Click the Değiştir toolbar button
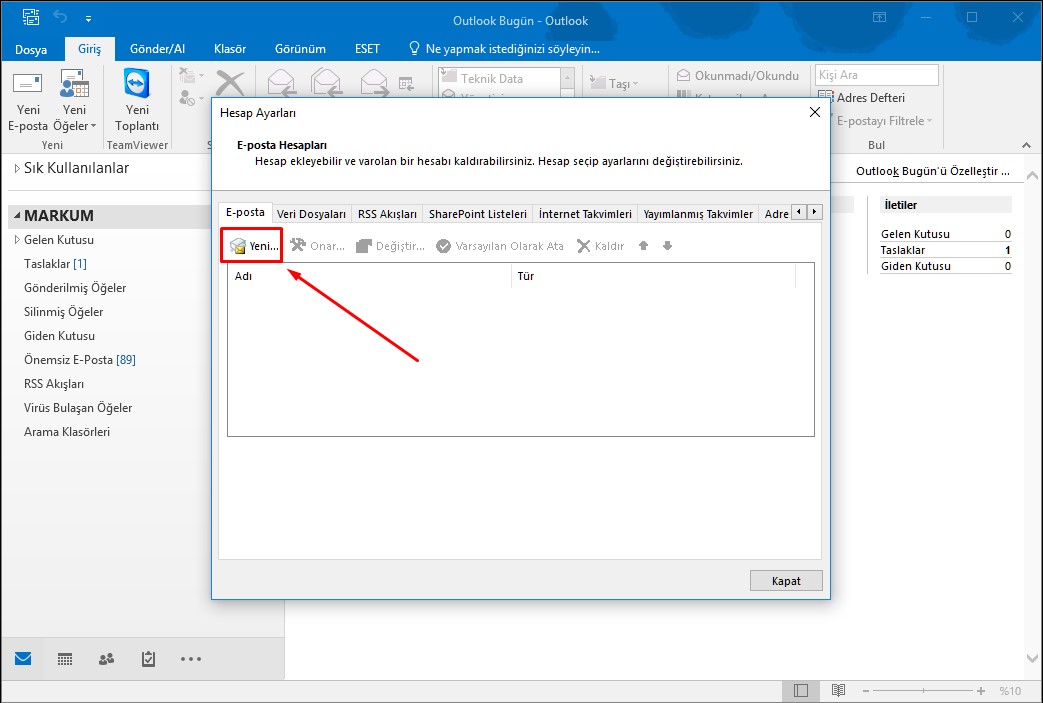Image resolution: width=1043 pixels, height=703 pixels. coord(390,246)
